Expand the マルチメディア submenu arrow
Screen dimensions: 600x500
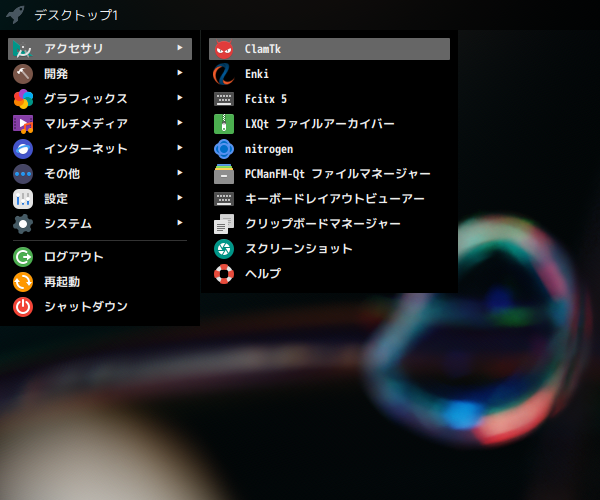point(180,122)
